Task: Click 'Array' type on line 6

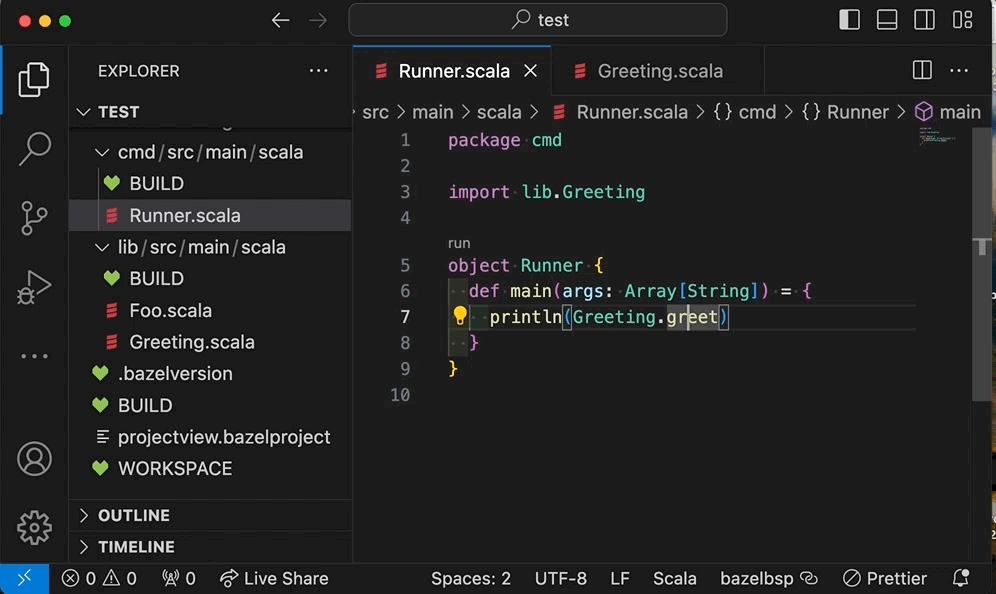Action: [x=650, y=291]
